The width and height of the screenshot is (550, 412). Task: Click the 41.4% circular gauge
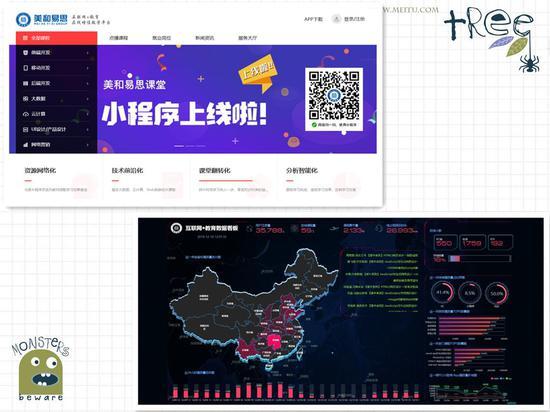click(442, 293)
